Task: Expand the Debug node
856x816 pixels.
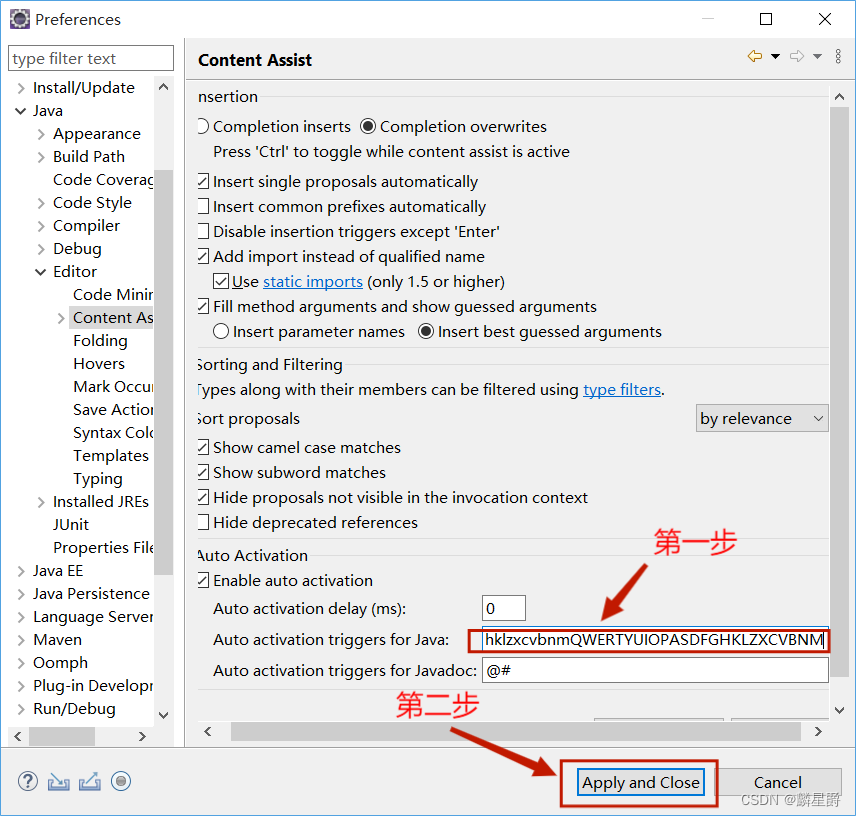Action: (41, 249)
